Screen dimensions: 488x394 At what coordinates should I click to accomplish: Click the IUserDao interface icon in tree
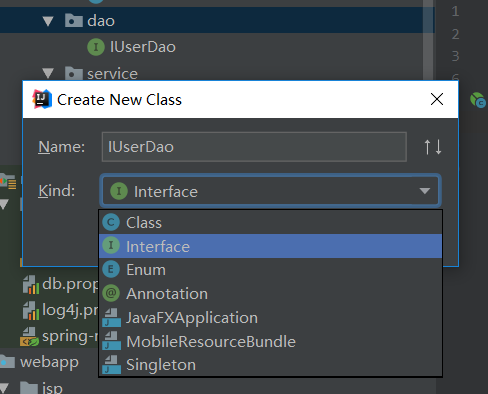point(96,47)
